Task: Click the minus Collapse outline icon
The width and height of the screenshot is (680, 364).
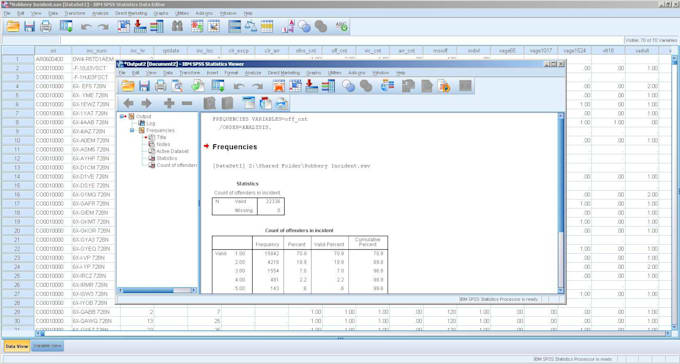Action: click(187, 103)
